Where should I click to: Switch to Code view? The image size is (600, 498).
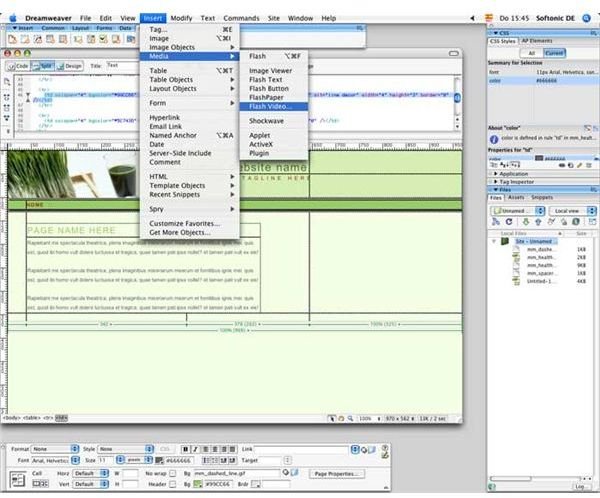[18, 66]
